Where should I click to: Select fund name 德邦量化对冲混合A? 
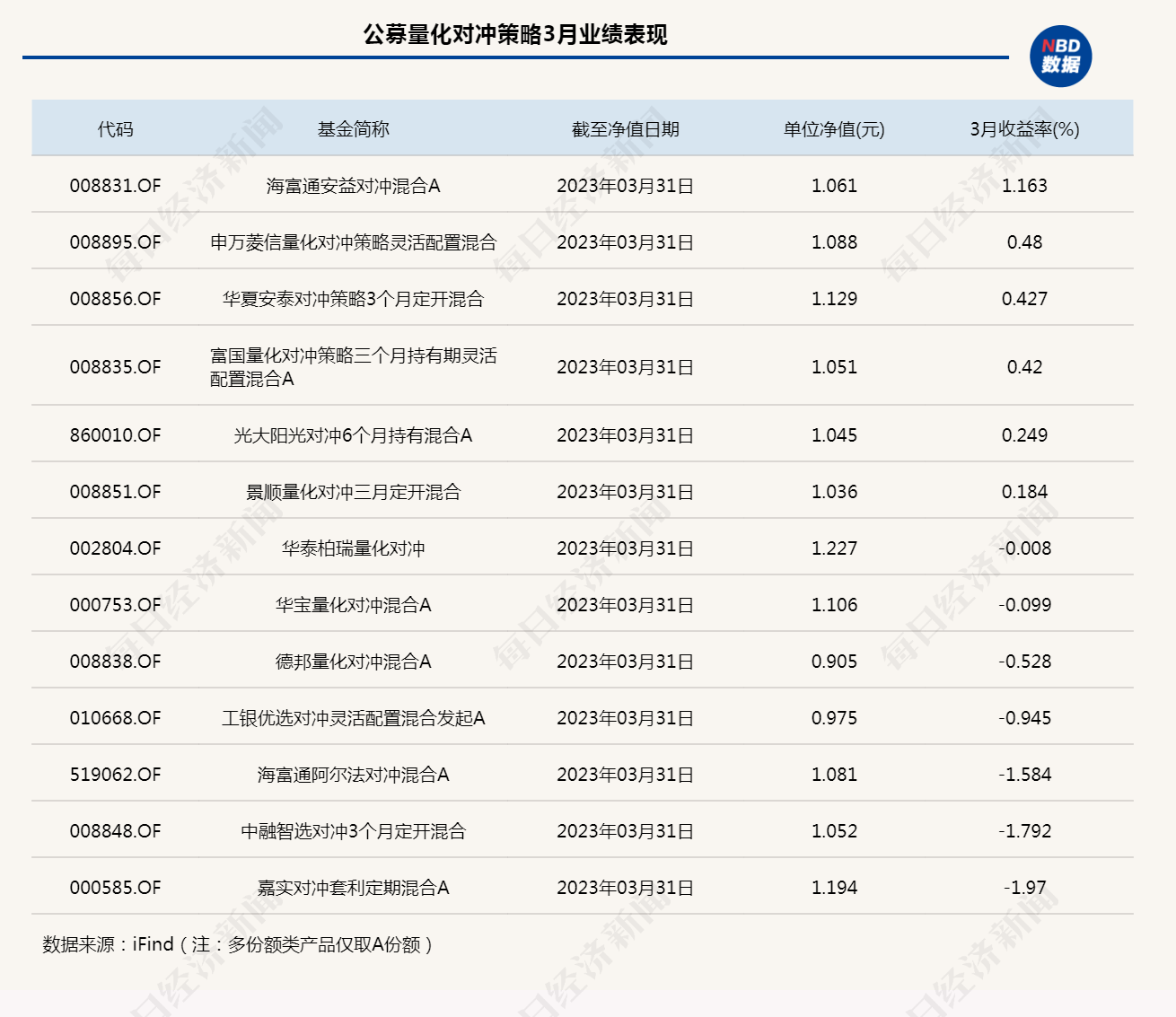[354, 662]
